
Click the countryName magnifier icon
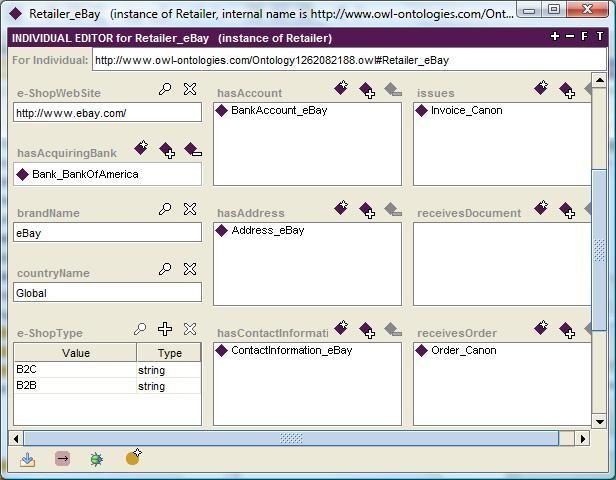coord(165,269)
